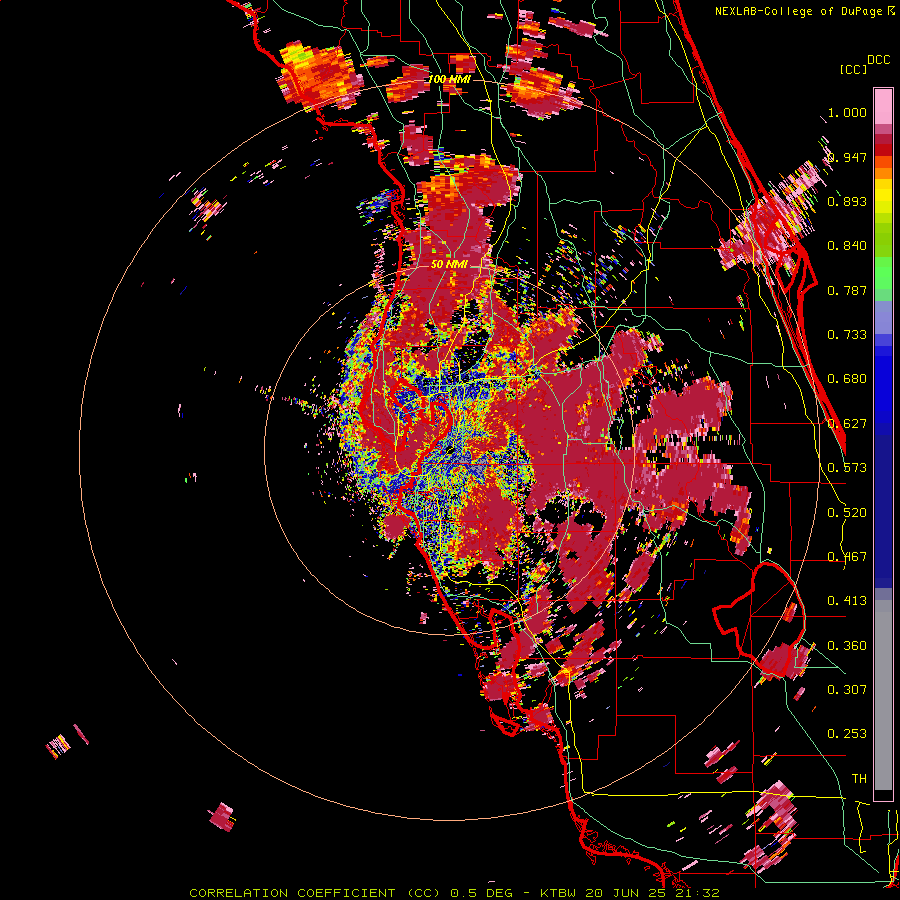
Task: Click the KTBW radar site identifier
Action: click(x=560, y=893)
